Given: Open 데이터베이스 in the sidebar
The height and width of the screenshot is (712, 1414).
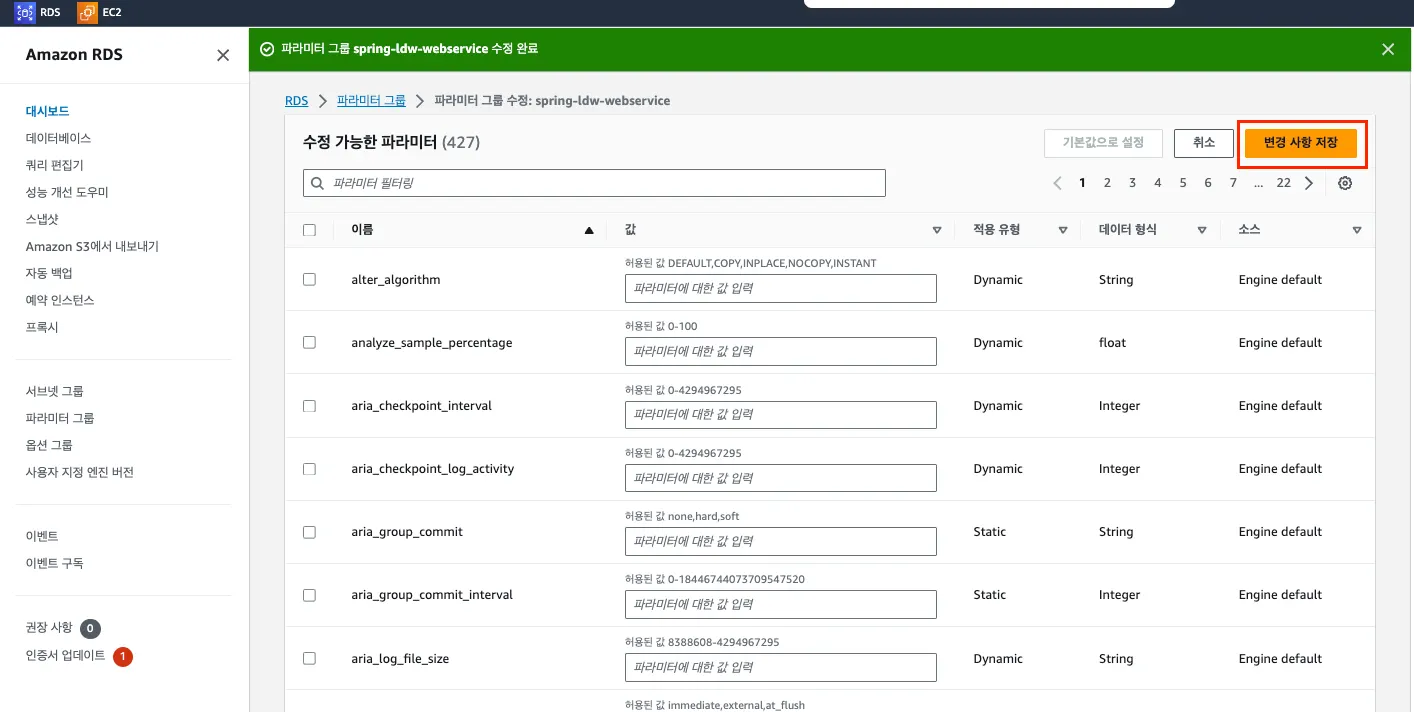Looking at the screenshot, I should 58,138.
